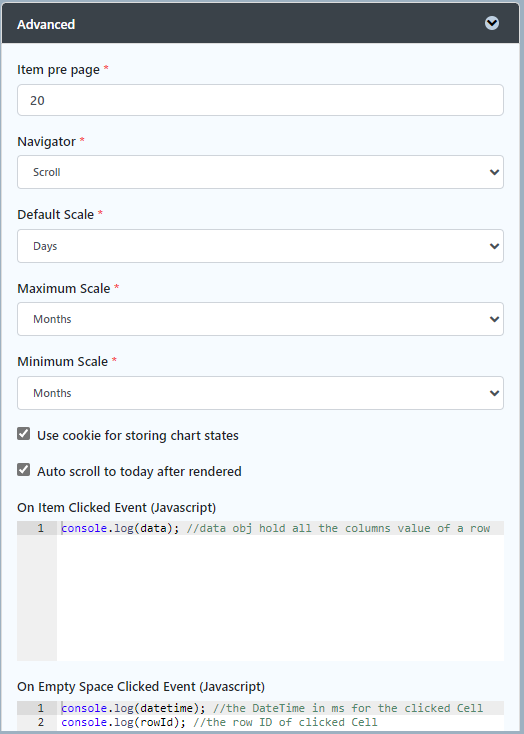Click the Maximum Scale dropdown arrow
The width and height of the screenshot is (524, 734).
coord(494,319)
